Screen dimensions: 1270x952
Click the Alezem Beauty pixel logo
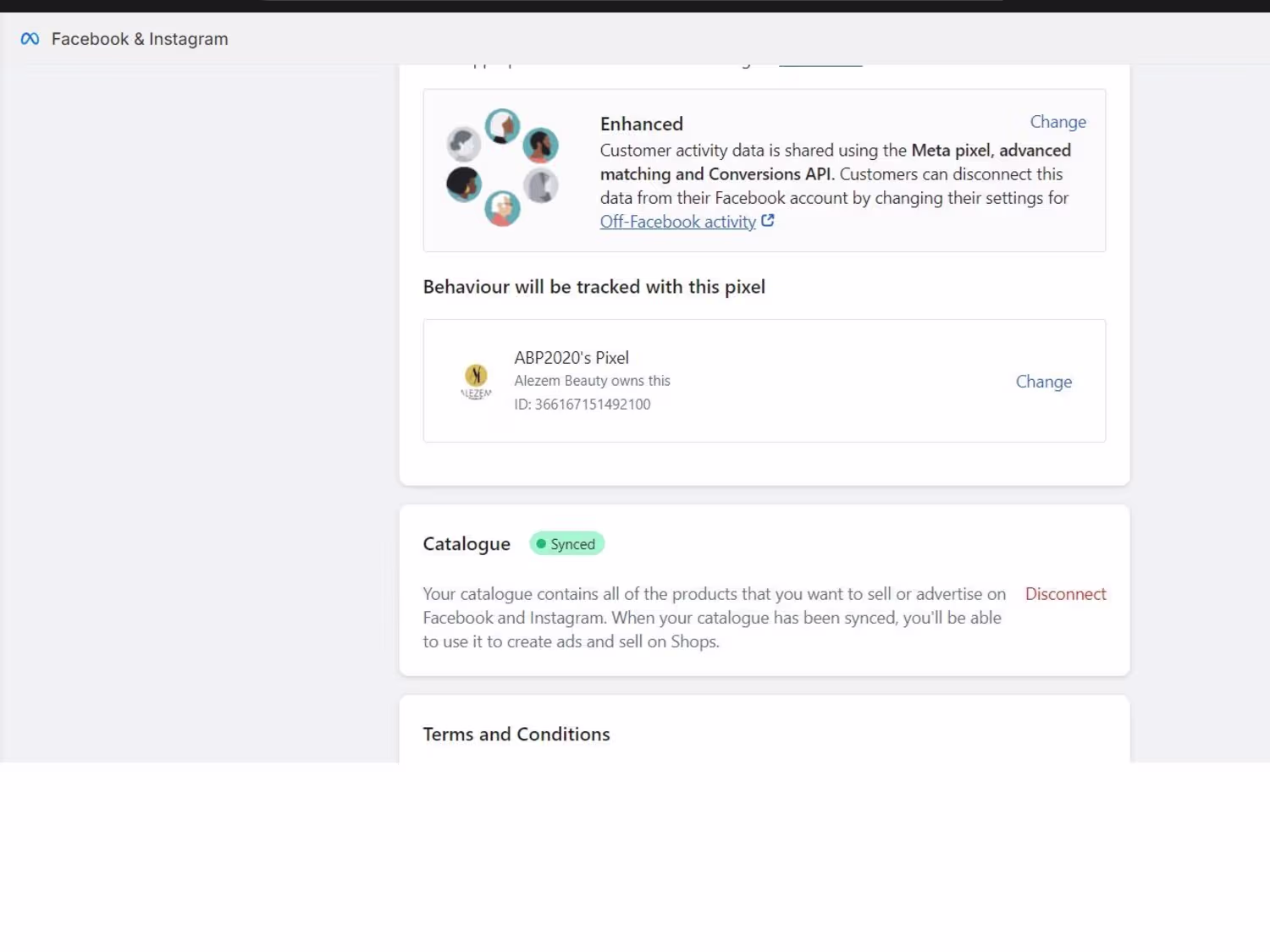(x=476, y=381)
